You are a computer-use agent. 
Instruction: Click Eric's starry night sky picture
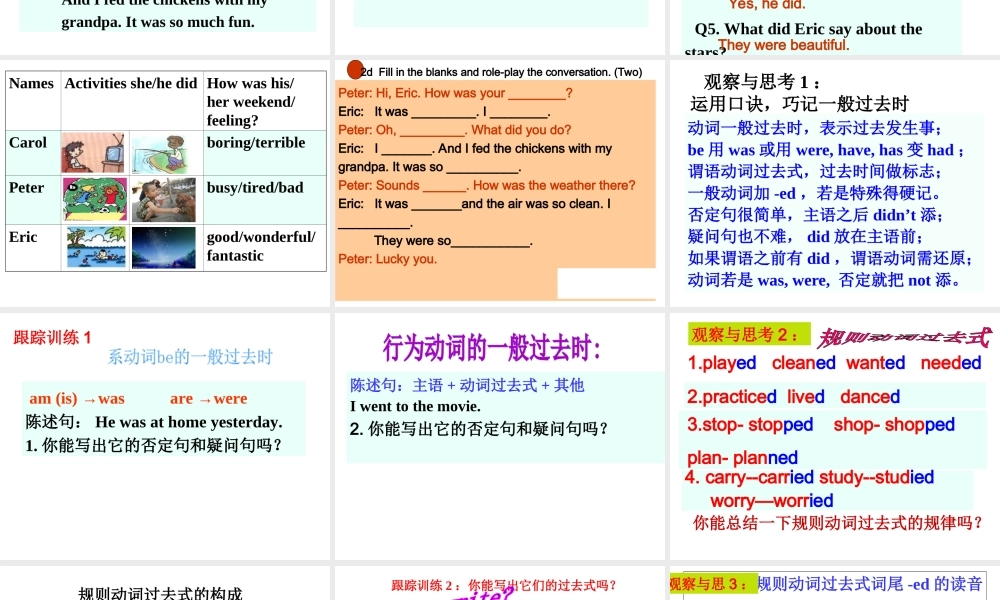pyautogui.click(x=163, y=247)
